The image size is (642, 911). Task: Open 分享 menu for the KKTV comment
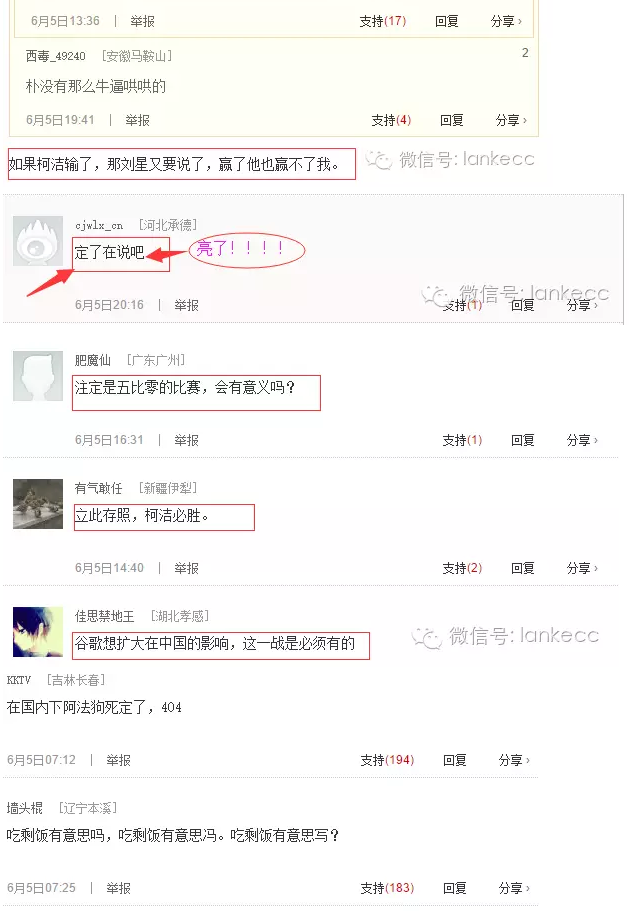[514, 760]
